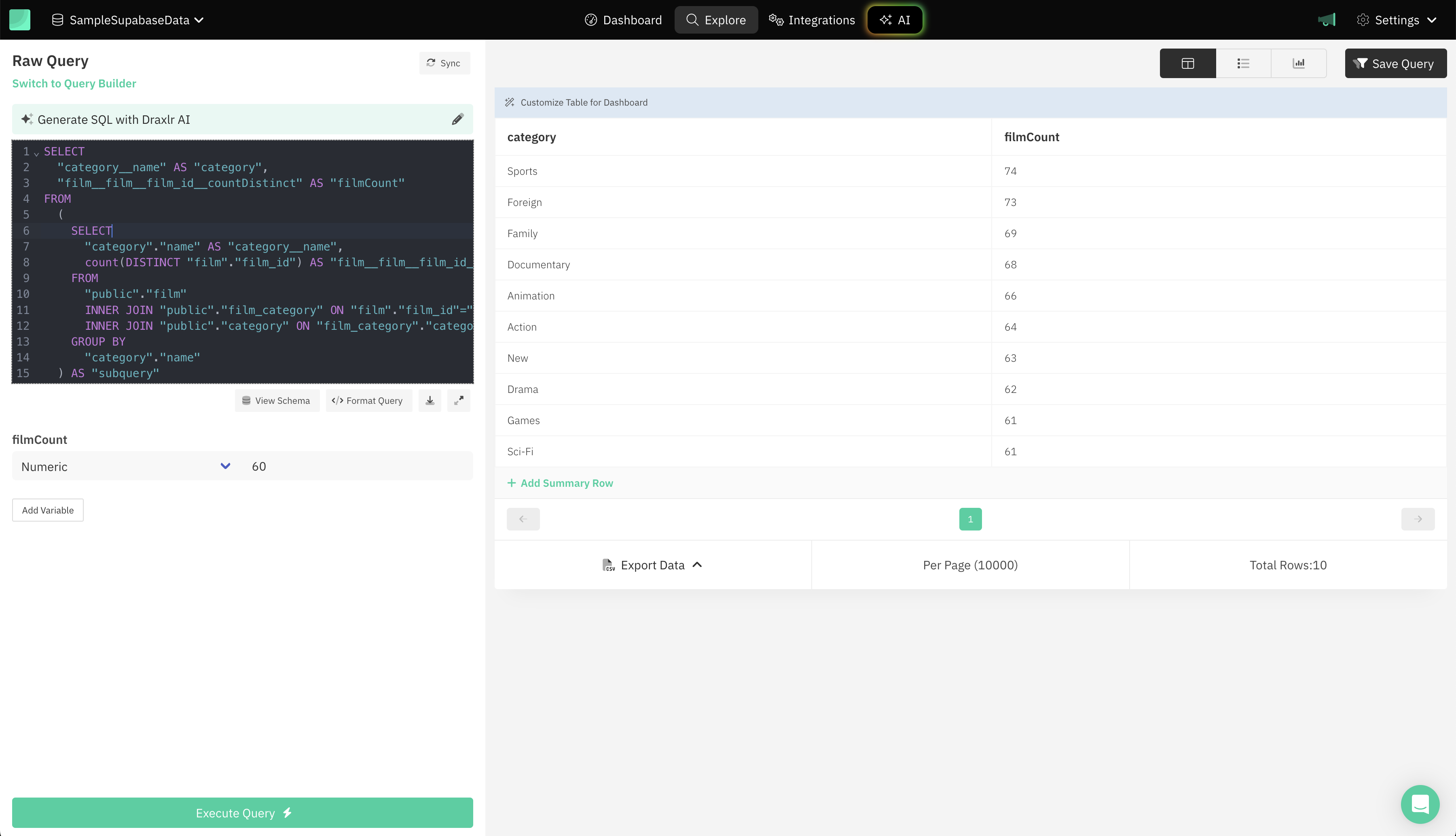This screenshot has width=1456, height=836.
Task: Click the download query icon
Action: pos(430,401)
